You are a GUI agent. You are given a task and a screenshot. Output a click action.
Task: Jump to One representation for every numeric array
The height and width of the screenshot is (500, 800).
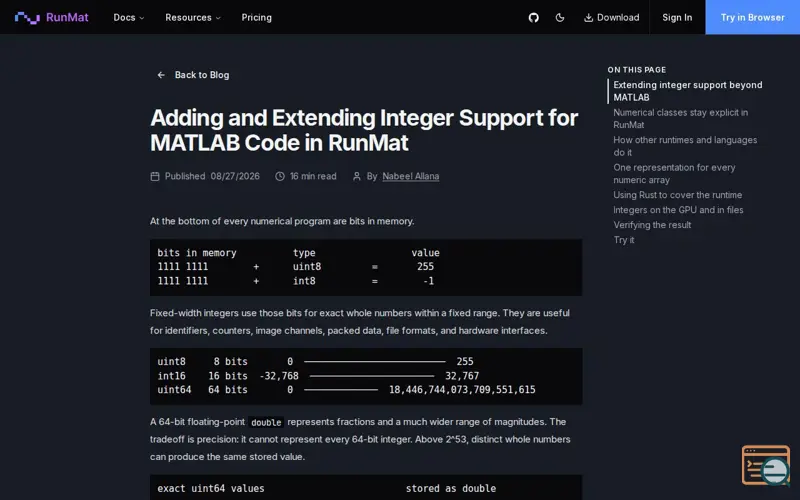click(x=674, y=173)
